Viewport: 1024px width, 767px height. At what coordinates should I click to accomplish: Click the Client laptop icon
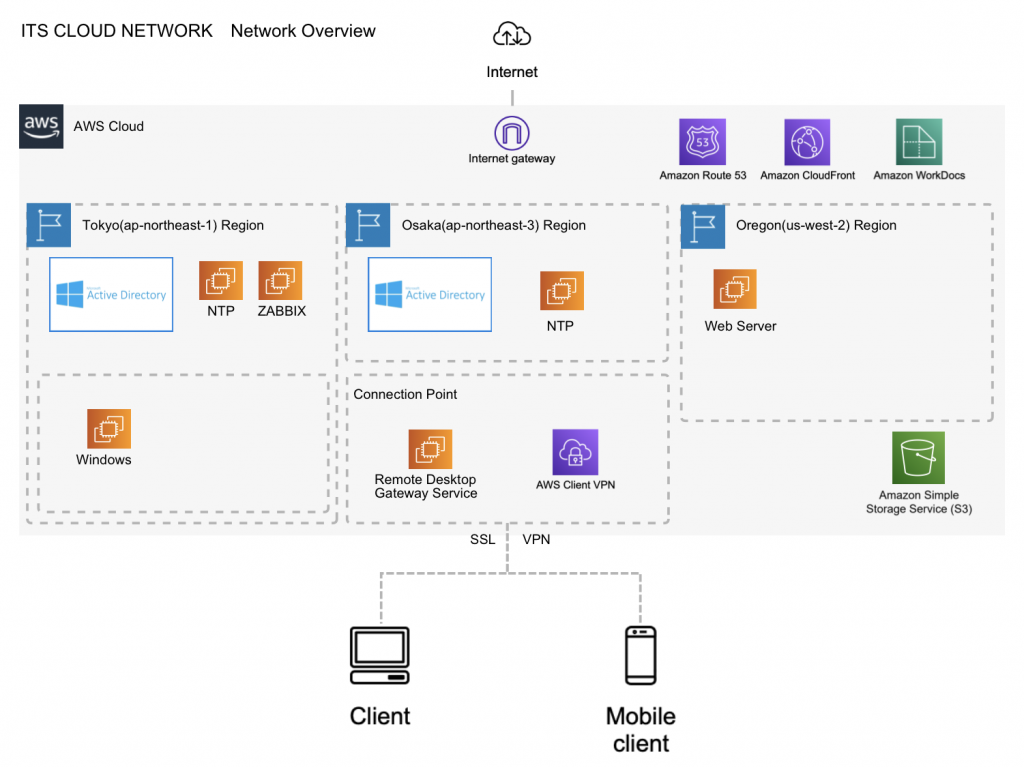(379, 655)
